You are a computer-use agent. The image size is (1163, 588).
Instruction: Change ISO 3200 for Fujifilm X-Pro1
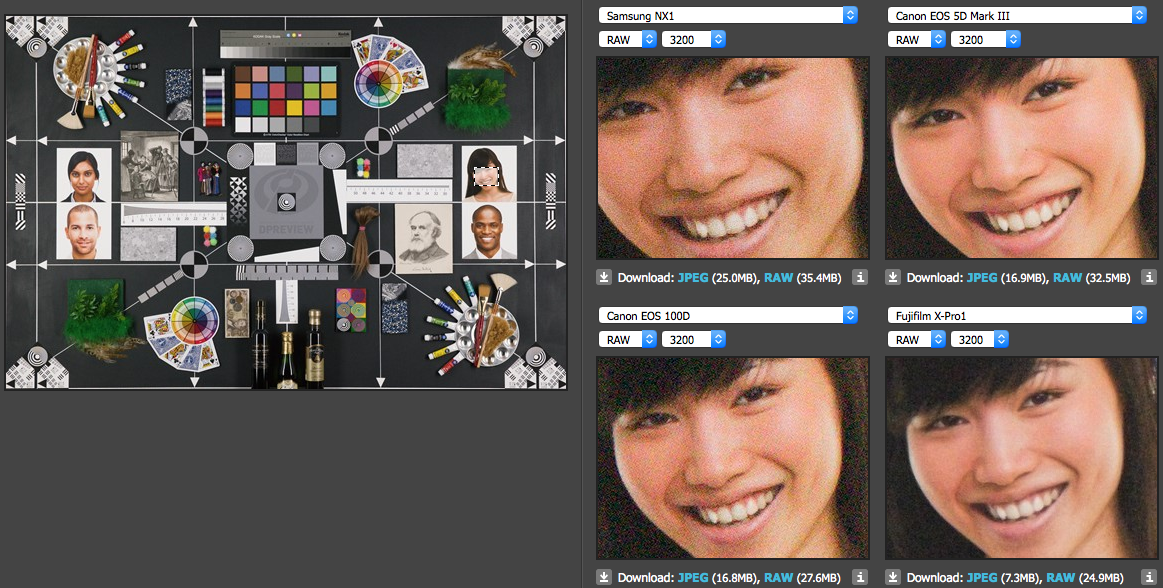pyautogui.click(x=980, y=340)
